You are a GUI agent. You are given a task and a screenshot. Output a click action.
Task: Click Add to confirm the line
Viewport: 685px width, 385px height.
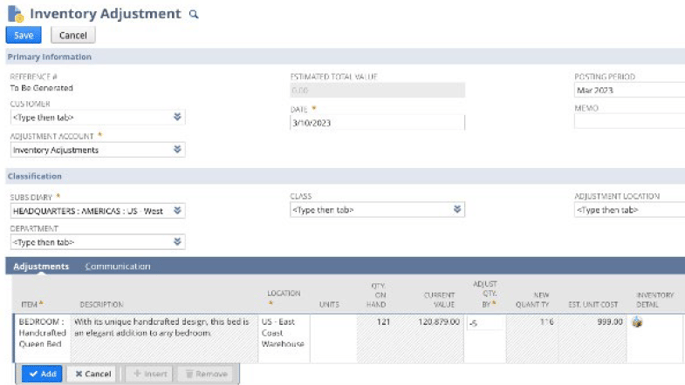[x=42, y=374]
